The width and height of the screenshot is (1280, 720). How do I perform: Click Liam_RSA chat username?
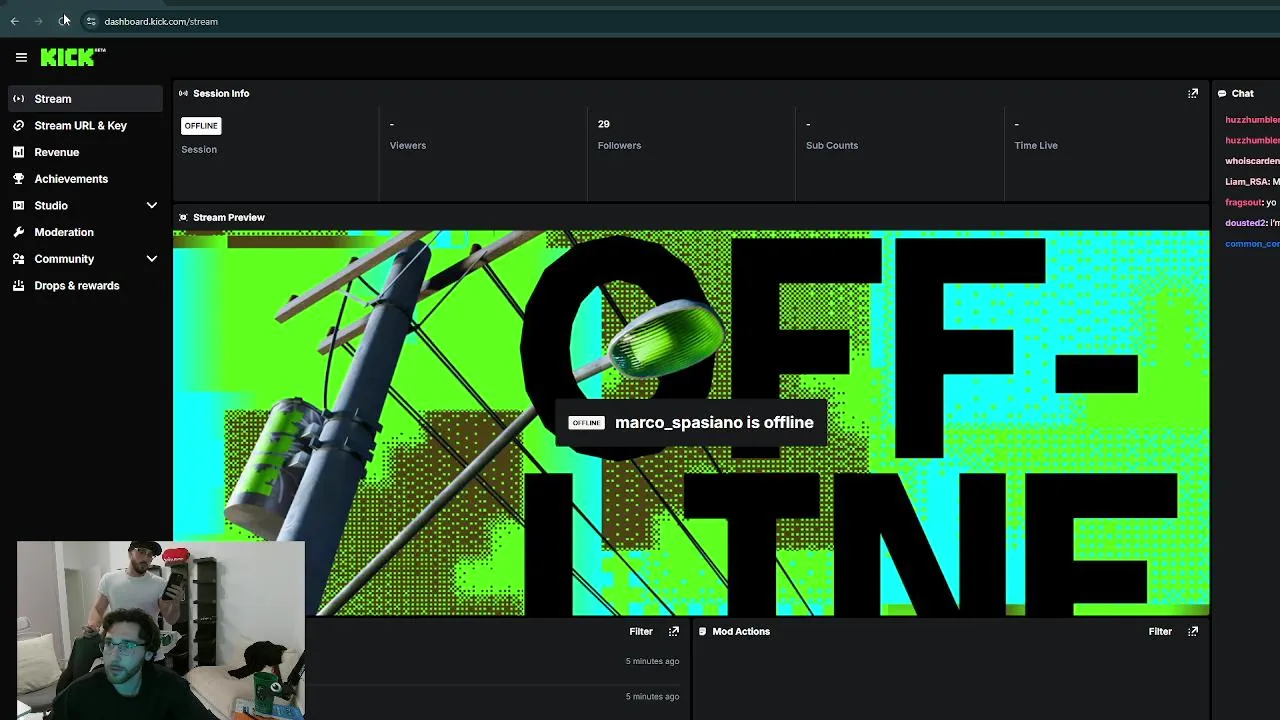pos(1247,182)
